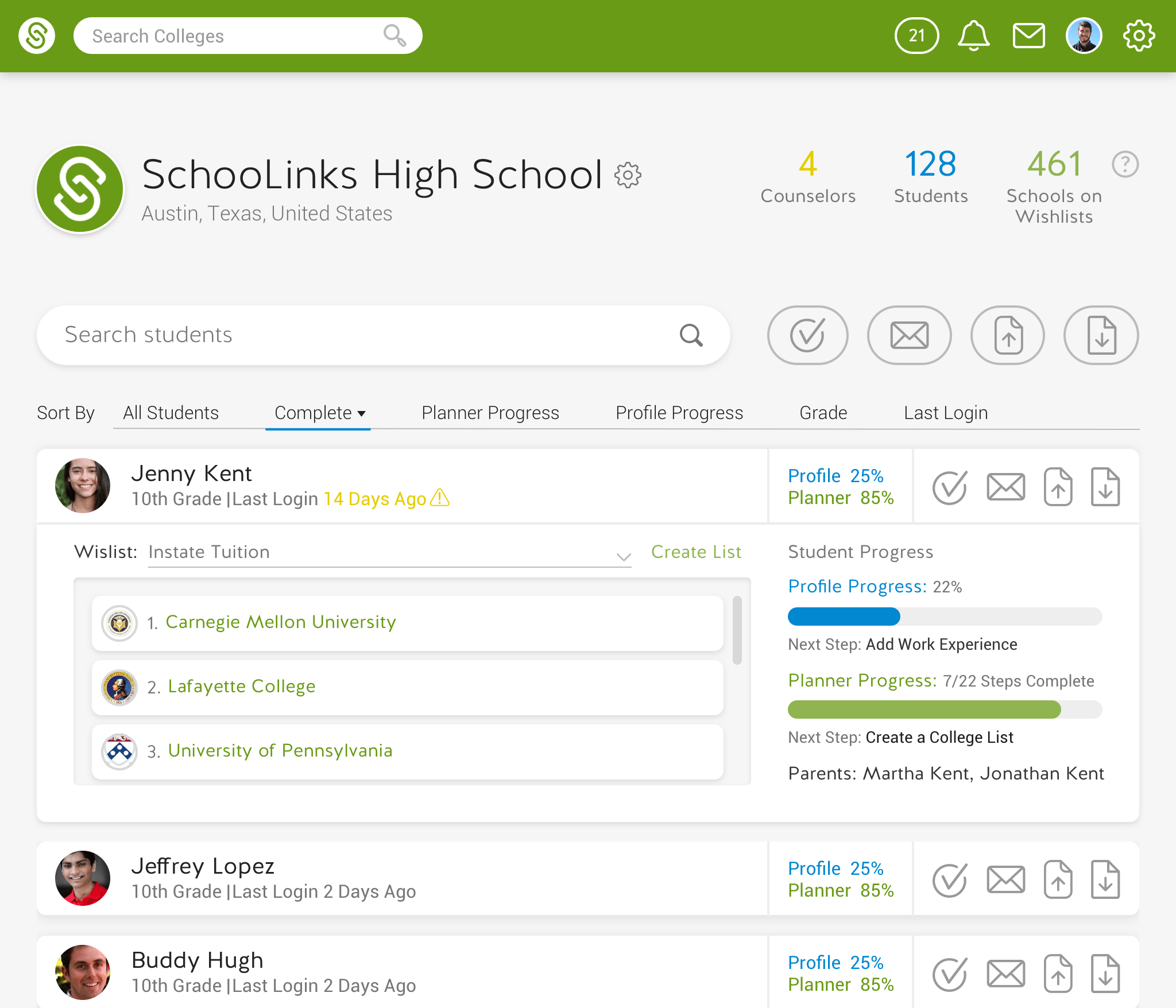Download document for Buddy Hugh
Image resolution: width=1176 pixels, height=1008 pixels.
click(1105, 974)
